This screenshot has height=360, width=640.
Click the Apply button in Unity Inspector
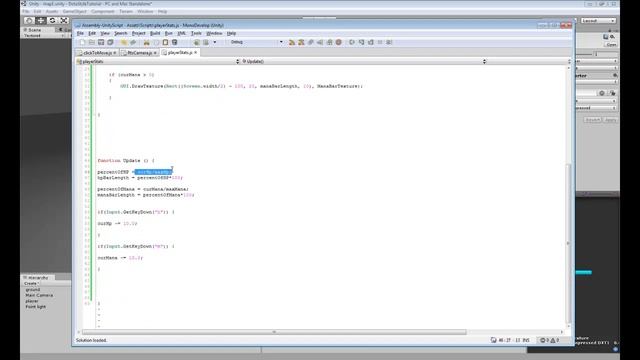[610, 120]
